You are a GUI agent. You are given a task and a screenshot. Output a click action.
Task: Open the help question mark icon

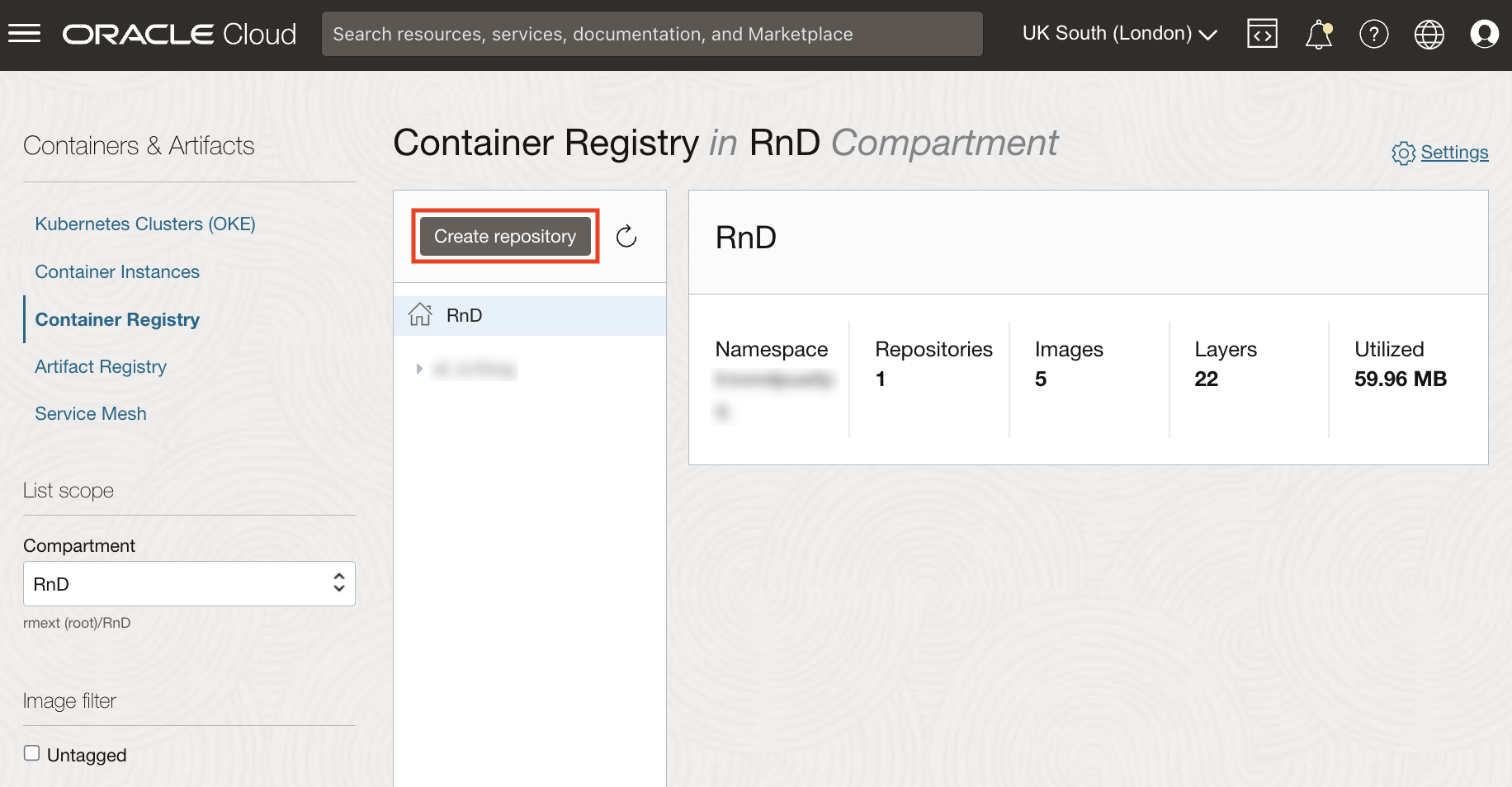tap(1373, 35)
